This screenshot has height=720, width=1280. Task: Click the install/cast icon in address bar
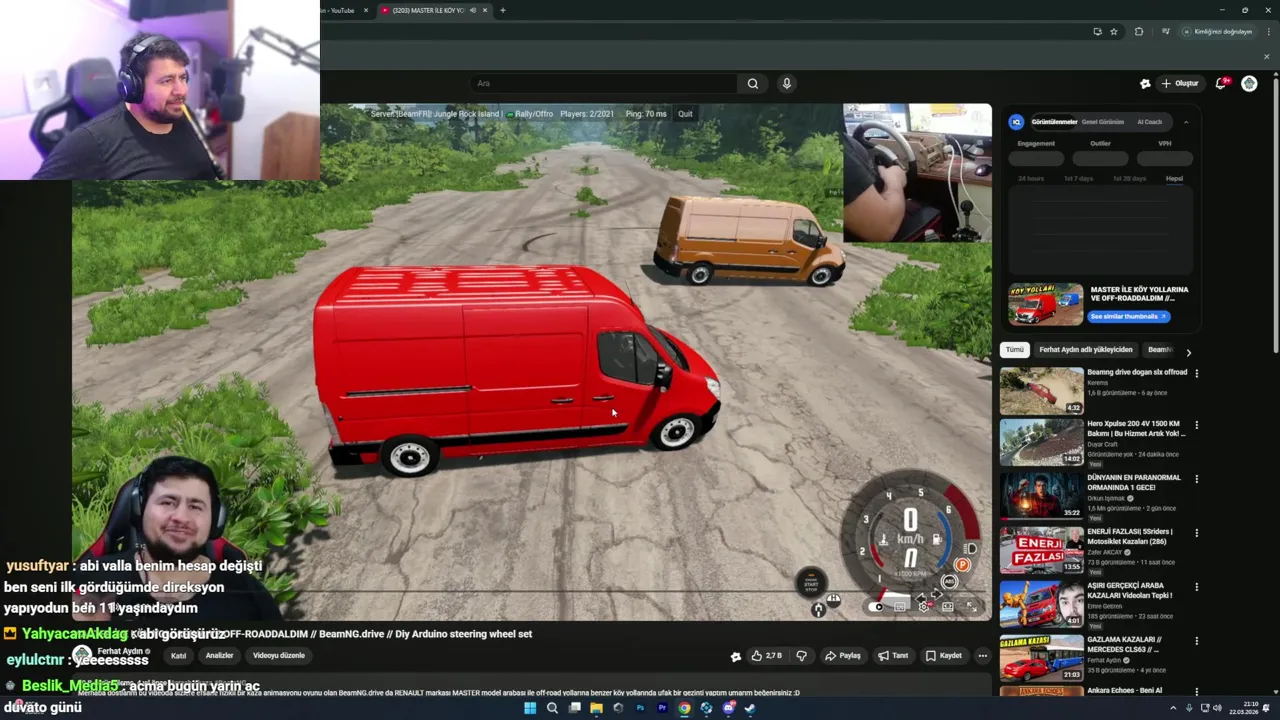tap(1098, 31)
